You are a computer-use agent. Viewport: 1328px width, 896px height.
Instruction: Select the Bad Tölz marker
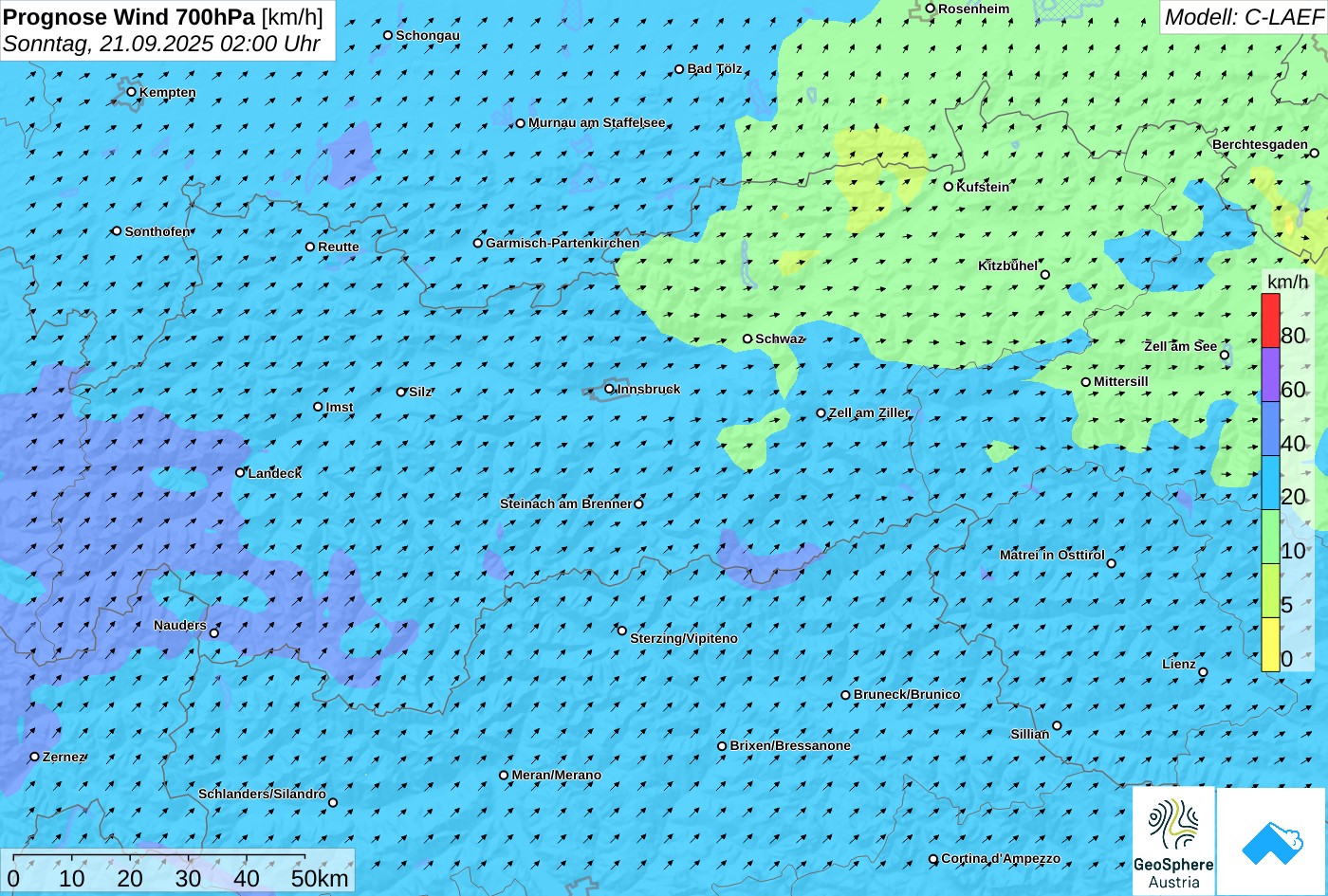coord(679,69)
